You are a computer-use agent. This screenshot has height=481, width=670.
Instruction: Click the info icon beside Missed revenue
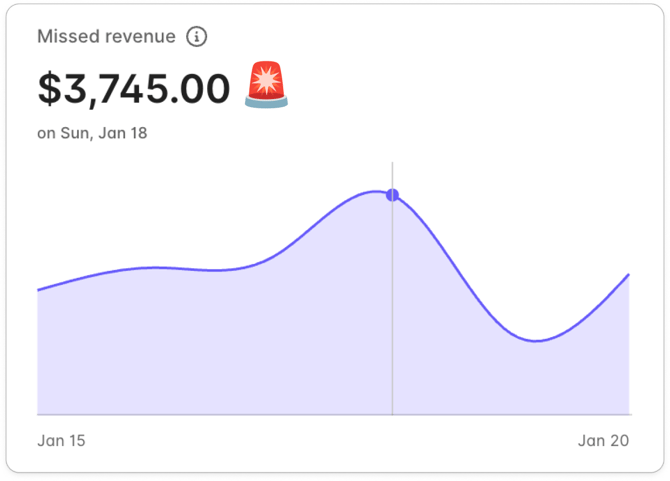click(x=197, y=37)
